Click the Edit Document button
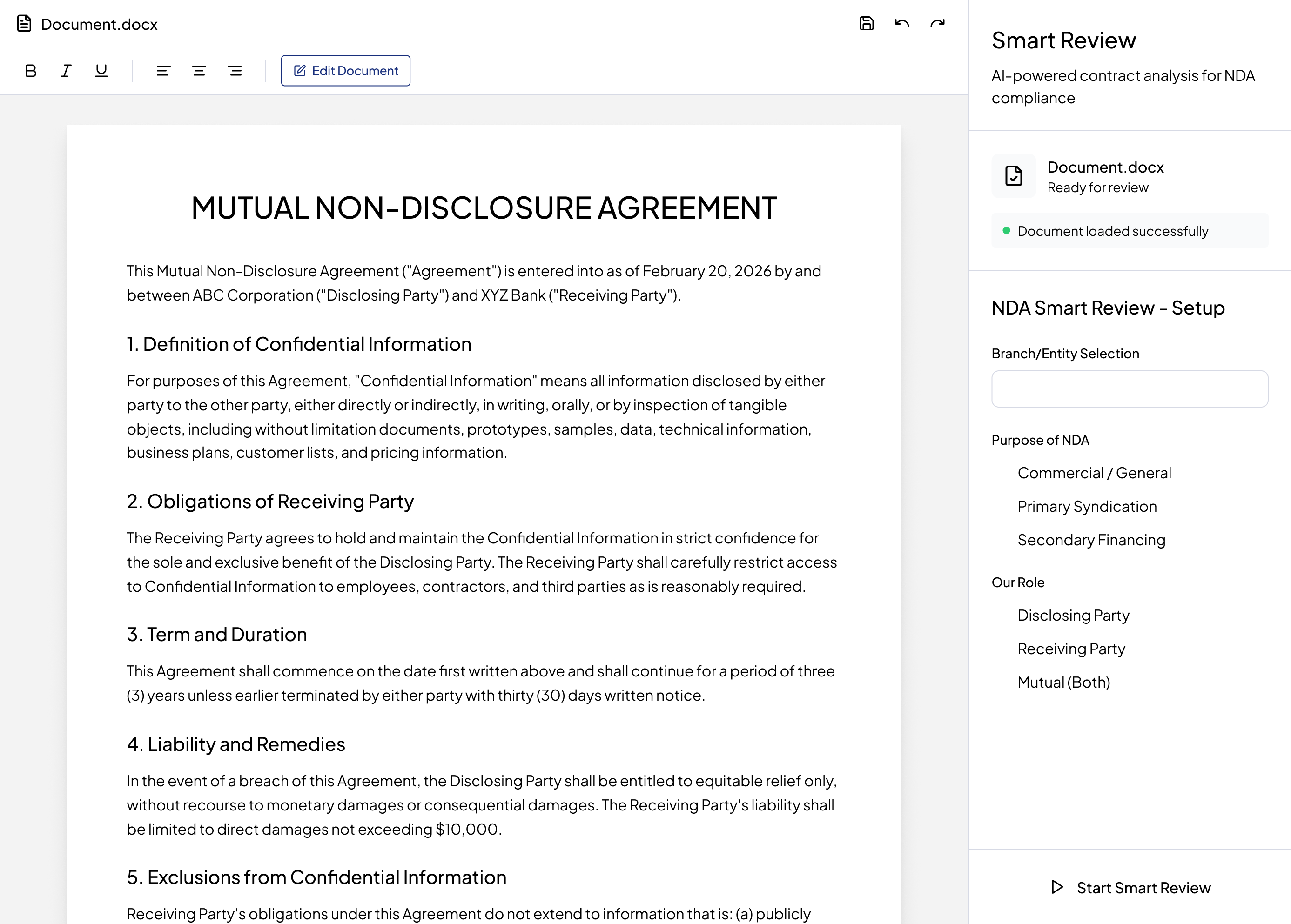The image size is (1291, 924). [x=345, y=71]
